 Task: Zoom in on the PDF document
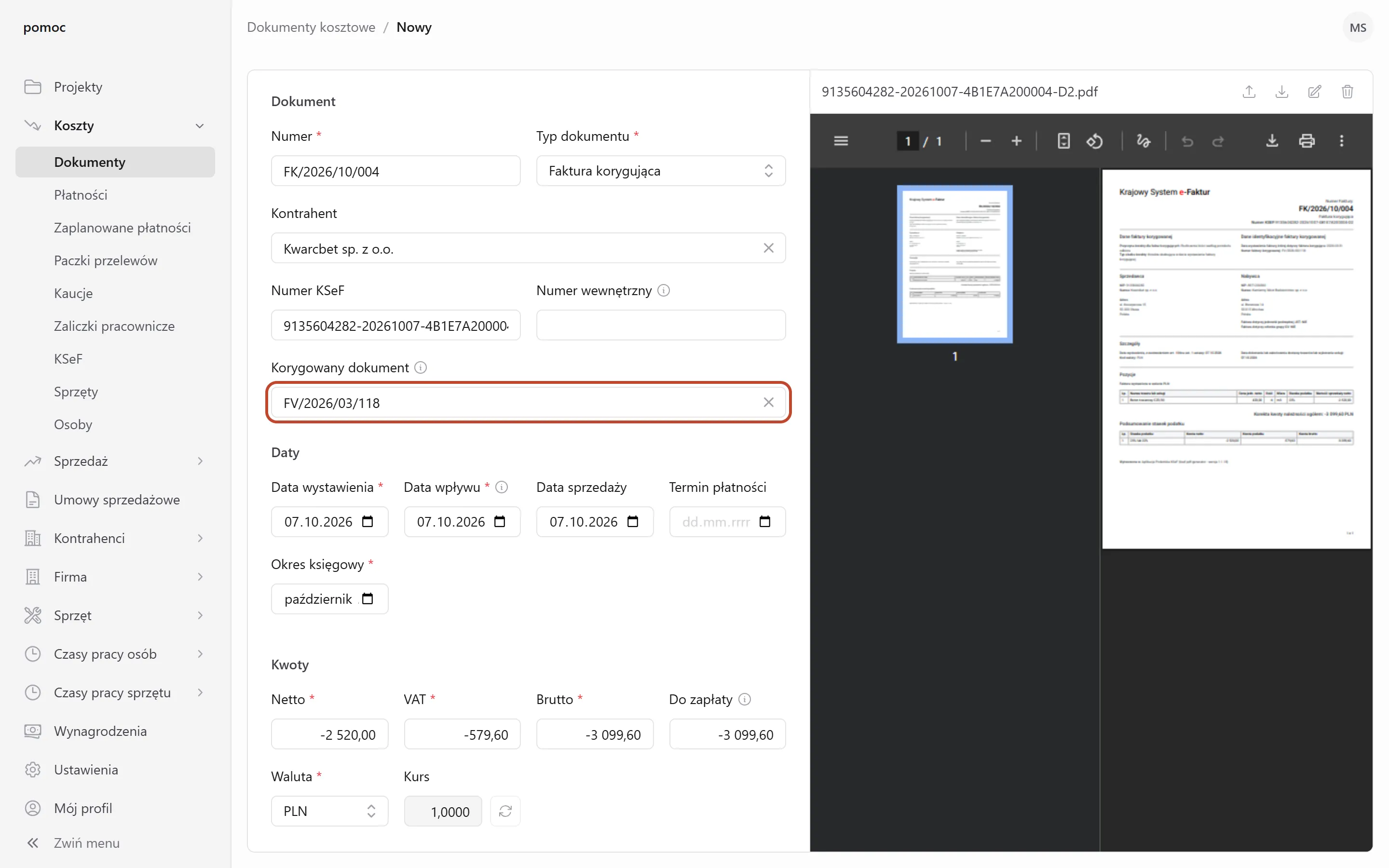1016,141
